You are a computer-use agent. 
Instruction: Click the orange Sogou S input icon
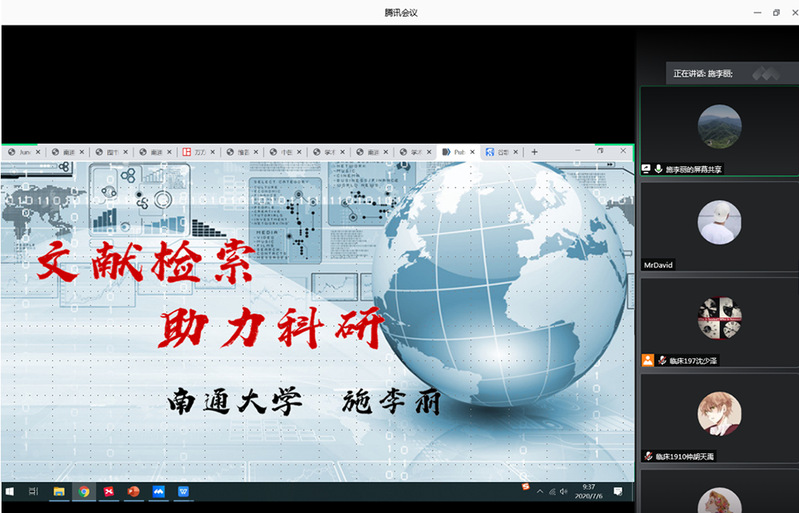pyautogui.click(x=526, y=487)
